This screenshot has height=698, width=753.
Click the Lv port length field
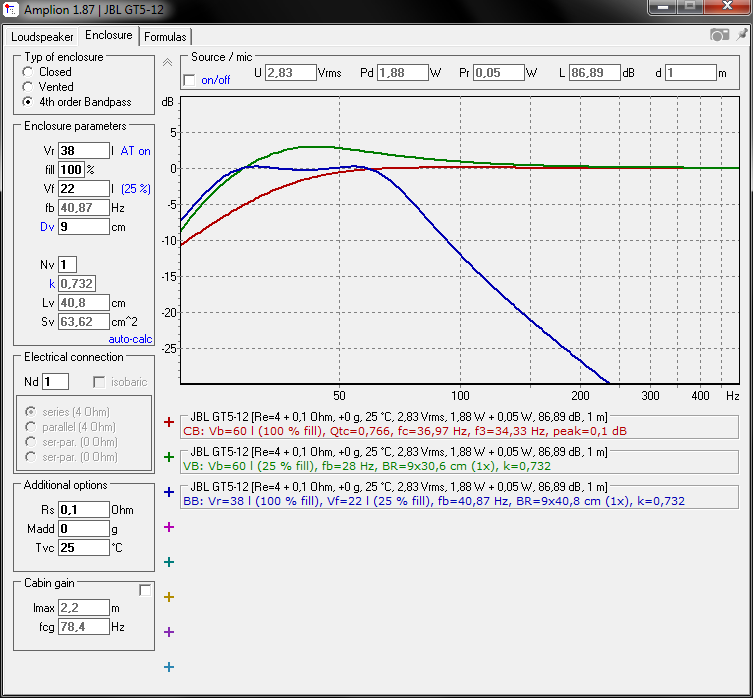pos(84,303)
